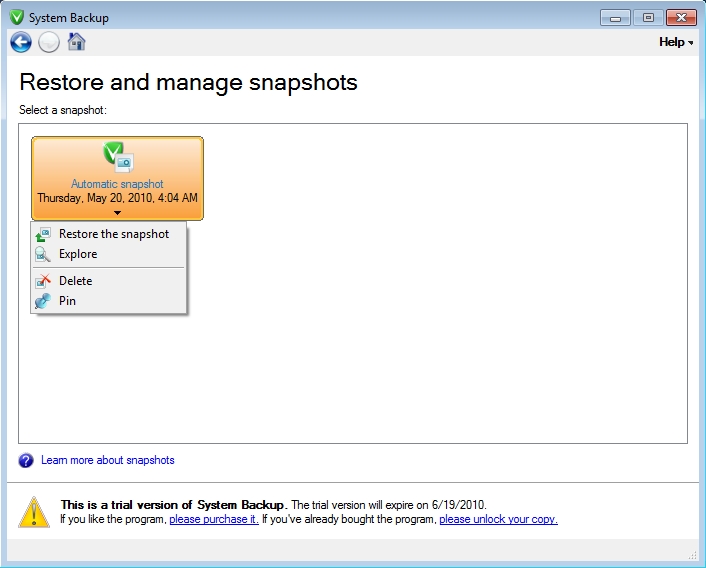Viewport: 706px width, 568px height.
Task: Click the shield snapshot icon in the tile
Action: click(118, 157)
